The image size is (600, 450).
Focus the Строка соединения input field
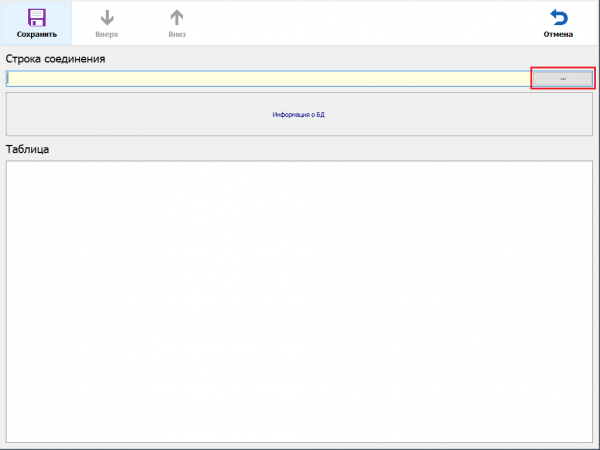tap(268, 79)
